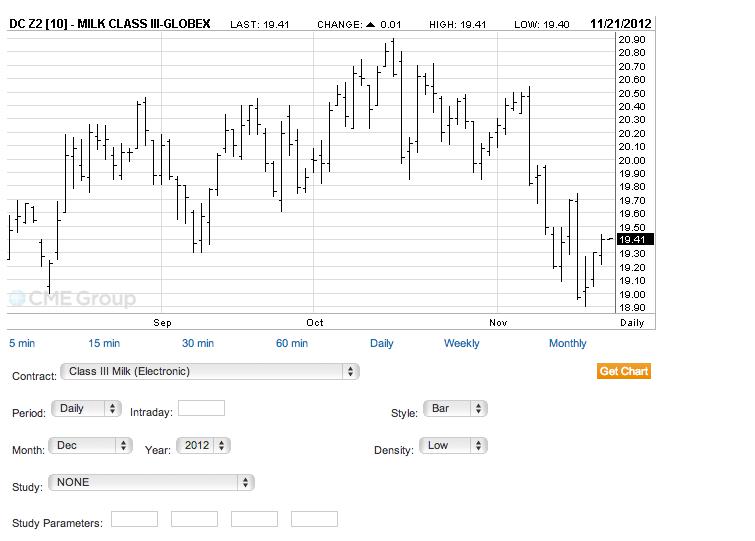
Task: Open the Study dropdown showing NONE
Action: pyautogui.click(x=150, y=482)
